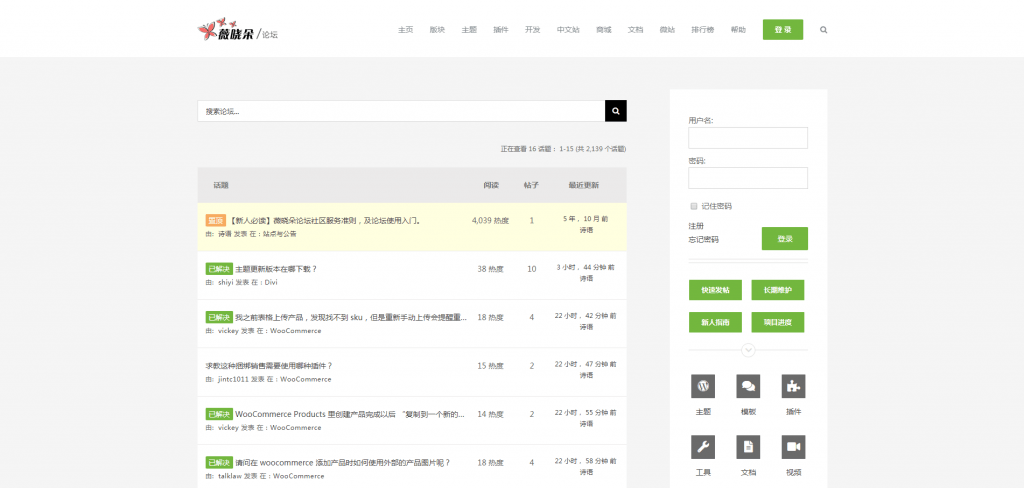
Task: Click the Divi forum link
Action: coord(271,282)
